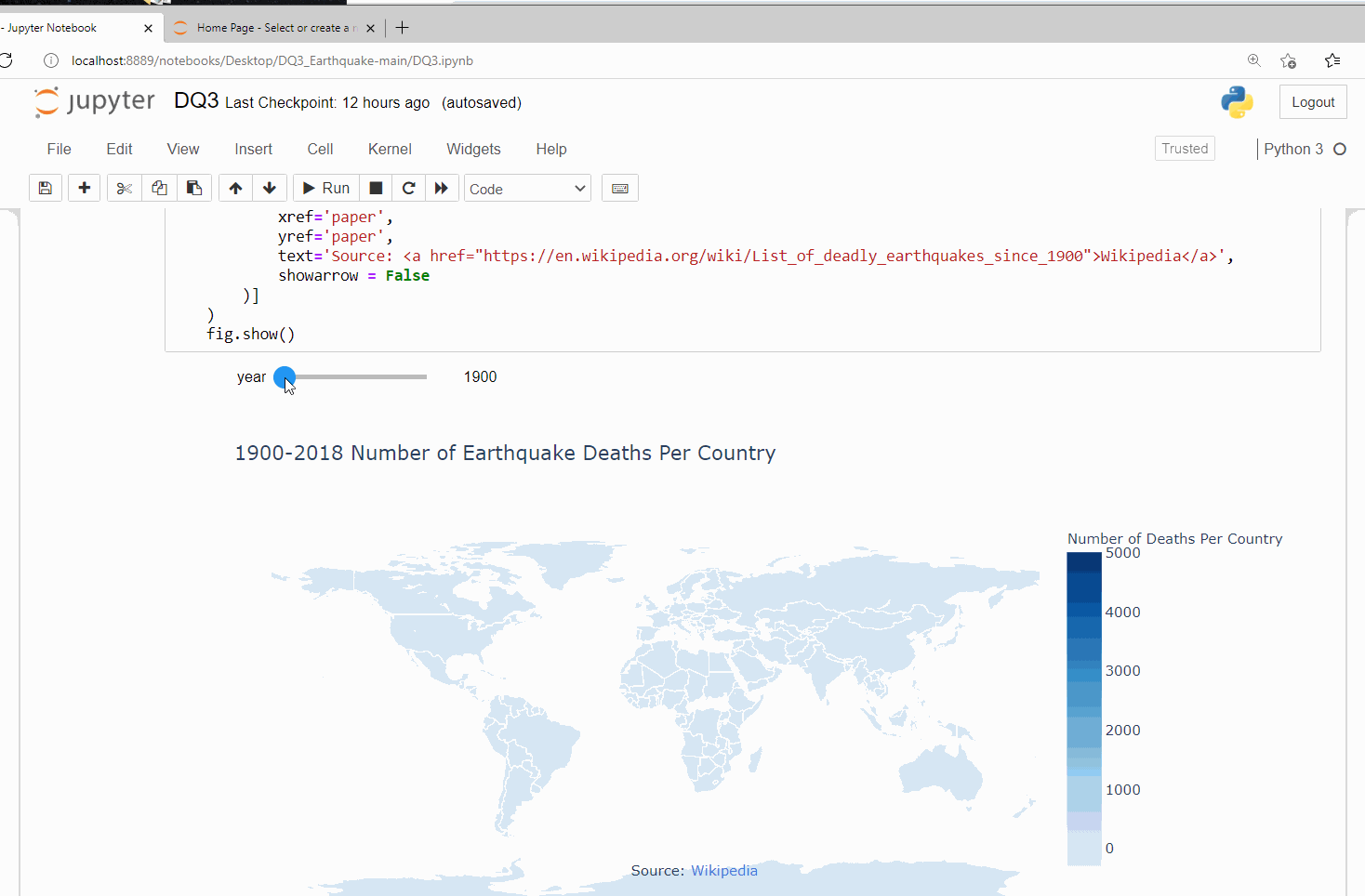Run the current cell
This screenshot has width=1365, height=896.
click(326, 188)
